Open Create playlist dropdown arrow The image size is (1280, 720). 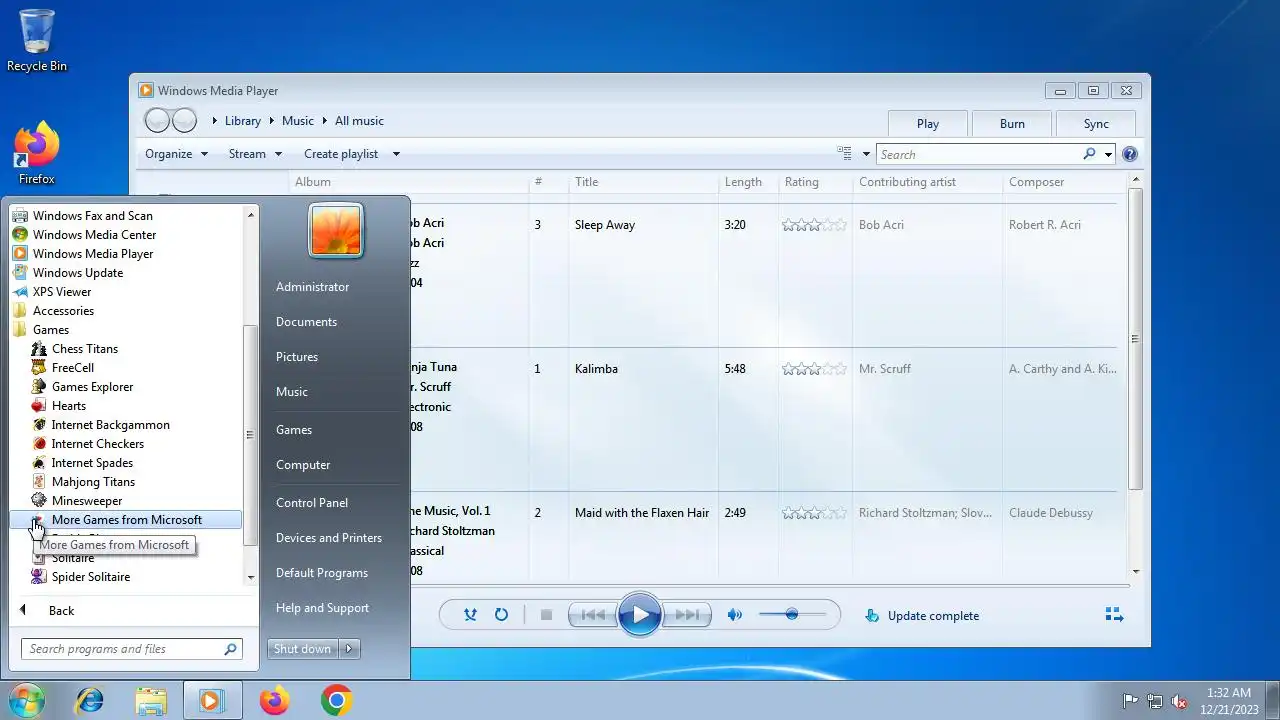pyautogui.click(x=396, y=154)
